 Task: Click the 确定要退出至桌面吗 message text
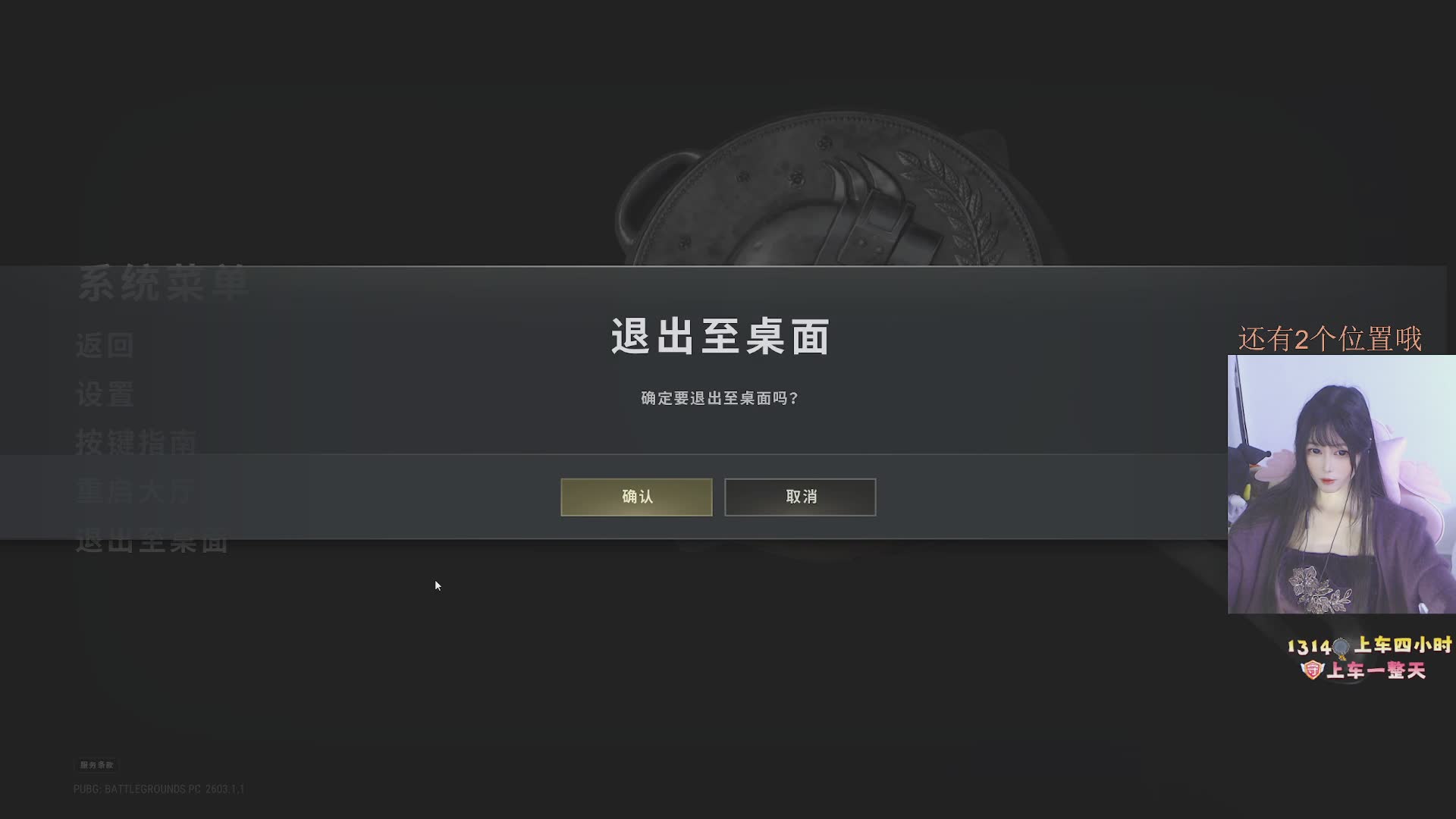point(720,398)
